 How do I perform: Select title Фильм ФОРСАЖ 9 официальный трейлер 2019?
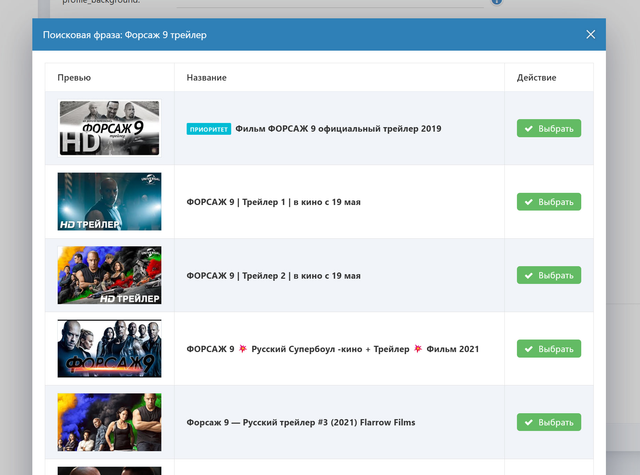tap(338, 129)
